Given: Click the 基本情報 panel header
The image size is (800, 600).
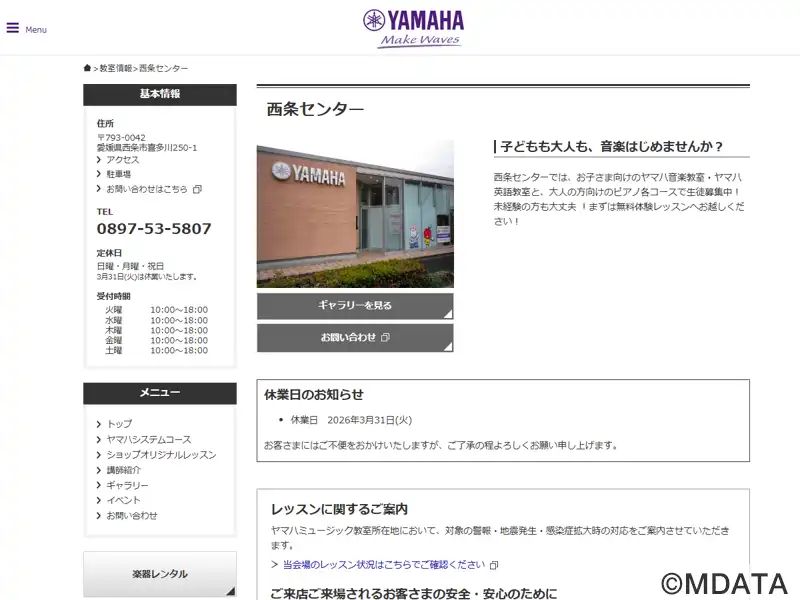Looking at the screenshot, I should pos(160,94).
